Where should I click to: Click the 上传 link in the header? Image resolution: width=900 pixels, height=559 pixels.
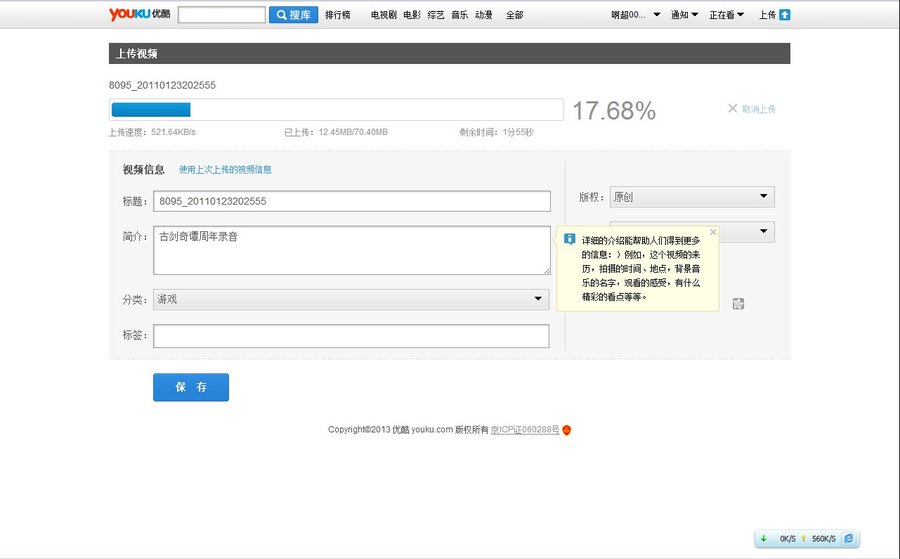pos(767,15)
